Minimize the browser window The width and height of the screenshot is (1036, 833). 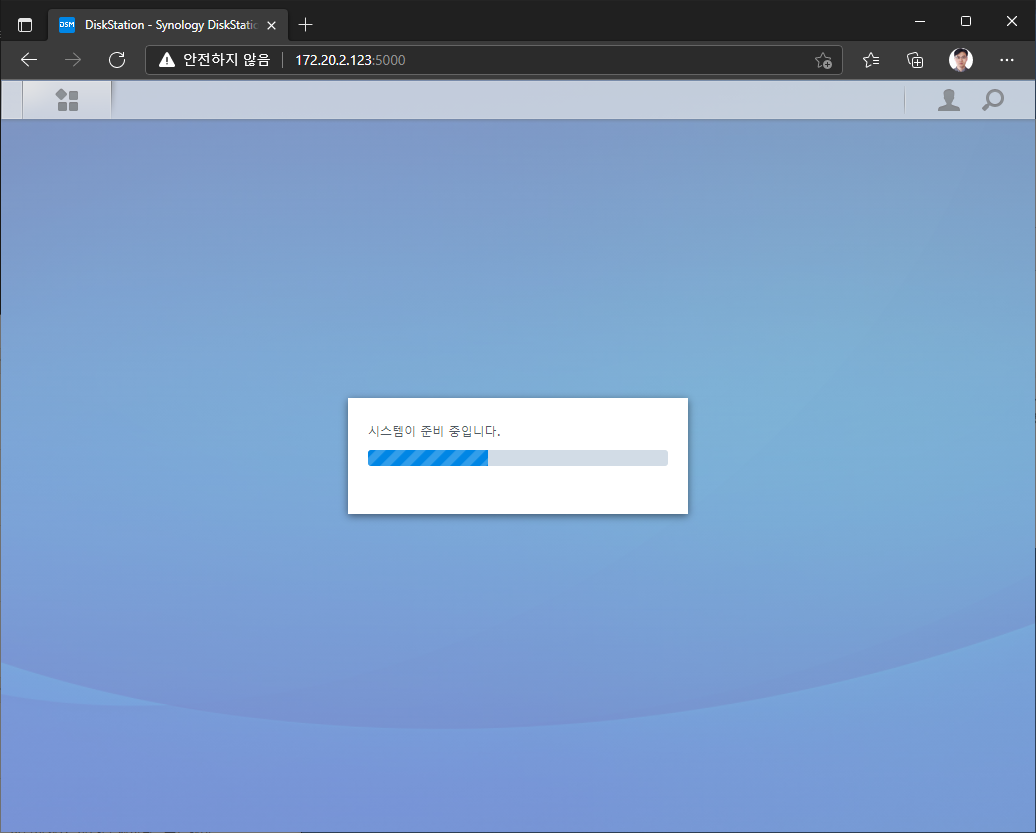pos(920,21)
